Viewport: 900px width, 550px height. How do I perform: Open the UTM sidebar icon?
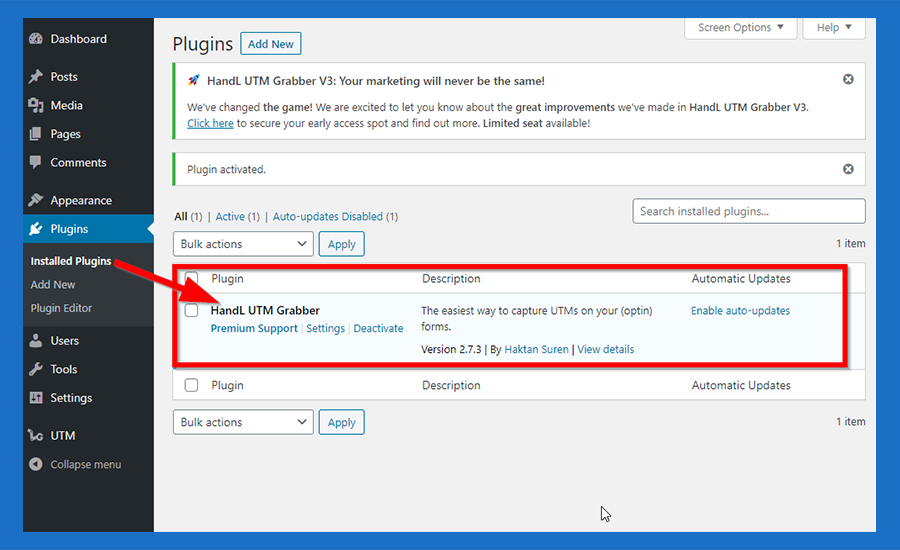click(x=36, y=436)
